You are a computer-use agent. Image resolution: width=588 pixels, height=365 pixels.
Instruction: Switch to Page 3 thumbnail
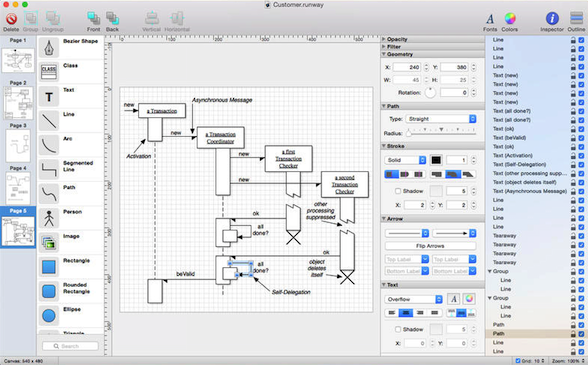pos(18,146)
